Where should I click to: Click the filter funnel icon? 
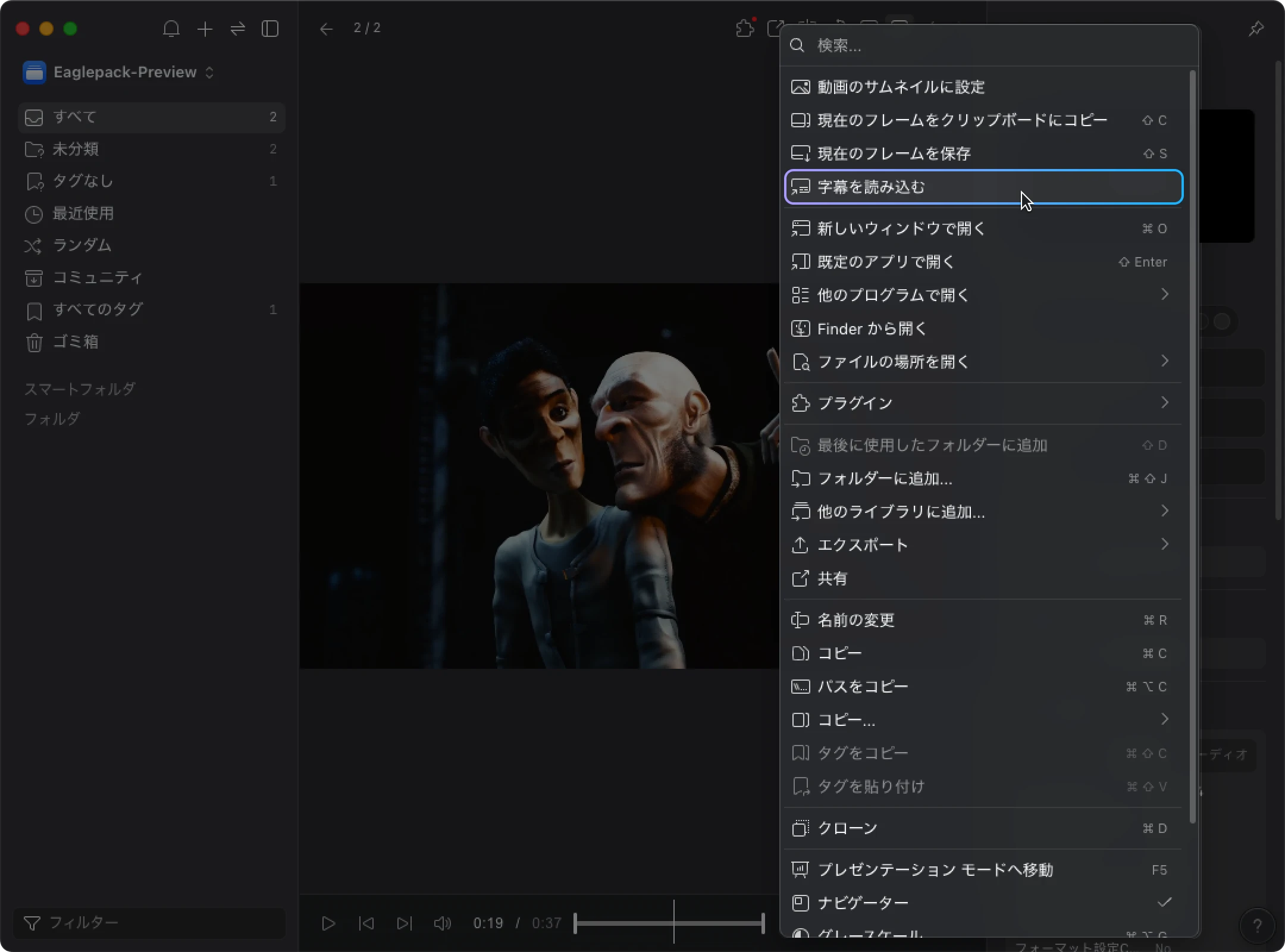32,923
